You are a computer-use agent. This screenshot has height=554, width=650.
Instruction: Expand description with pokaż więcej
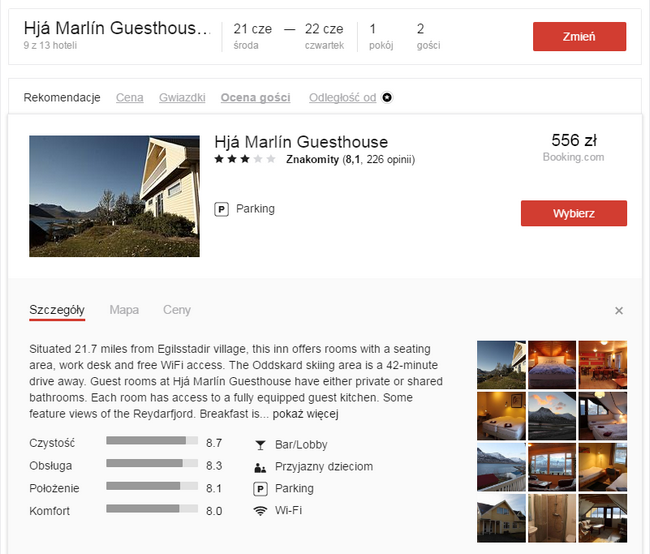pos(306,414)
